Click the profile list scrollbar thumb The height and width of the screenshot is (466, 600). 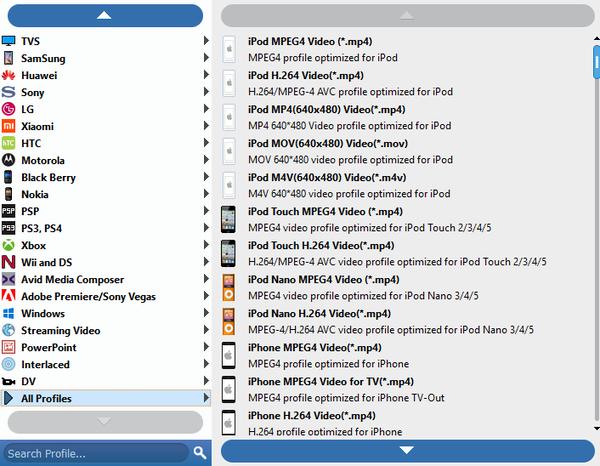597,62
